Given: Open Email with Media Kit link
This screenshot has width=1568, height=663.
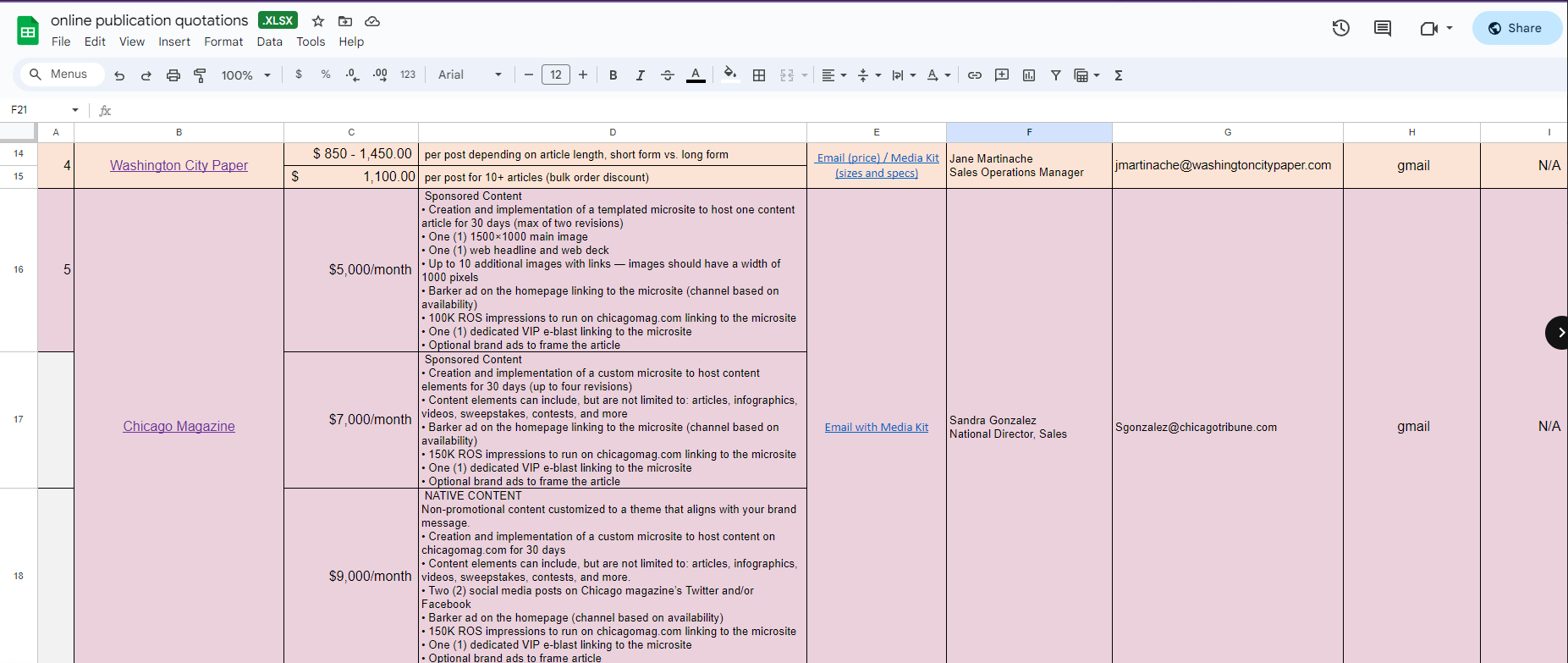Looking at the screenshot, I should click(877, 428).
